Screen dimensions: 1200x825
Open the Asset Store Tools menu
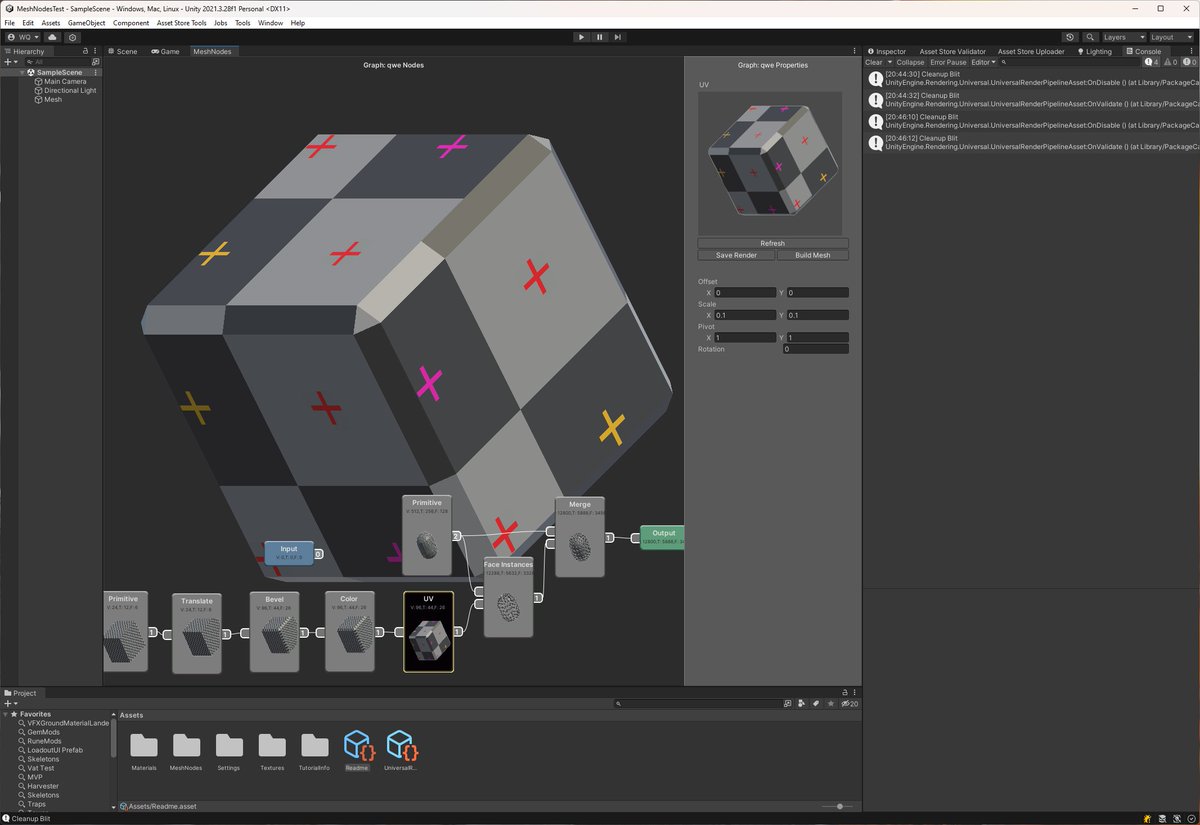[181, 22]
